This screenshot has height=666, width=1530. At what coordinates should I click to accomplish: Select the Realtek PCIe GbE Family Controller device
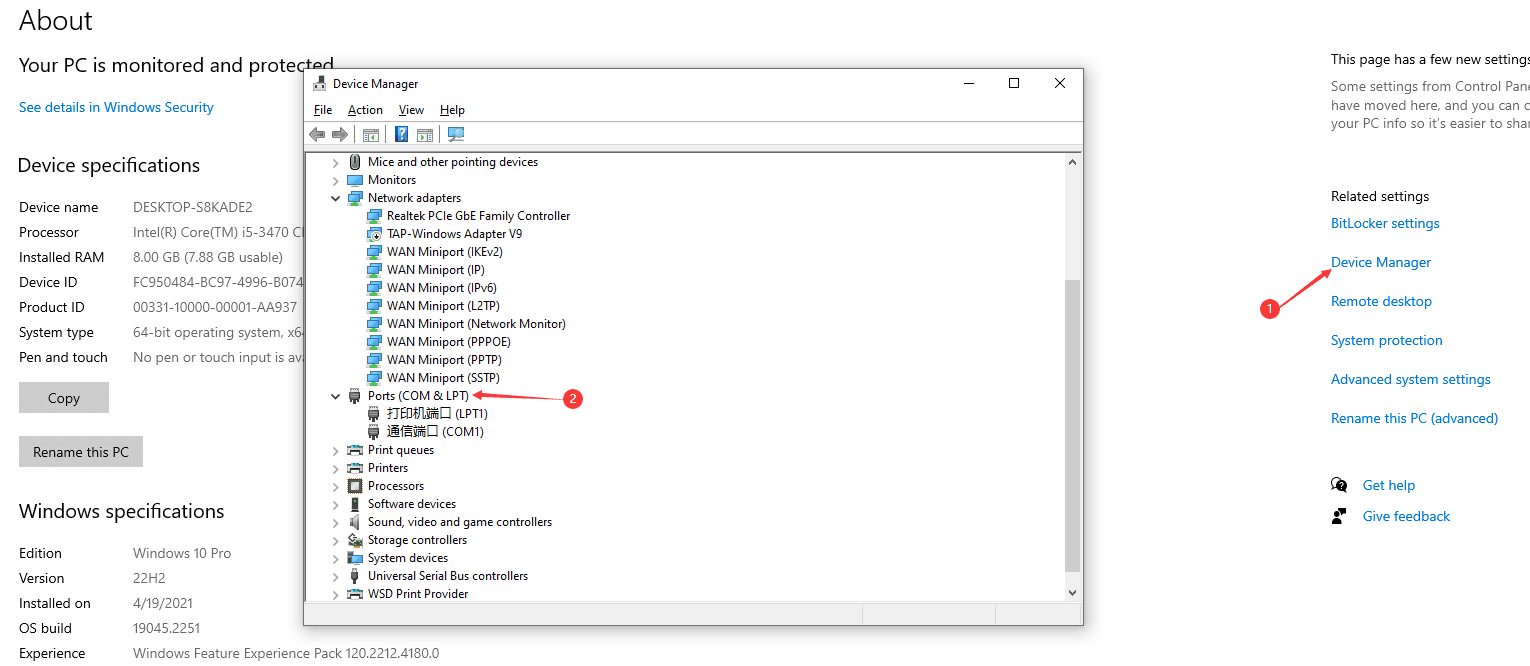(x=478, y=216)
